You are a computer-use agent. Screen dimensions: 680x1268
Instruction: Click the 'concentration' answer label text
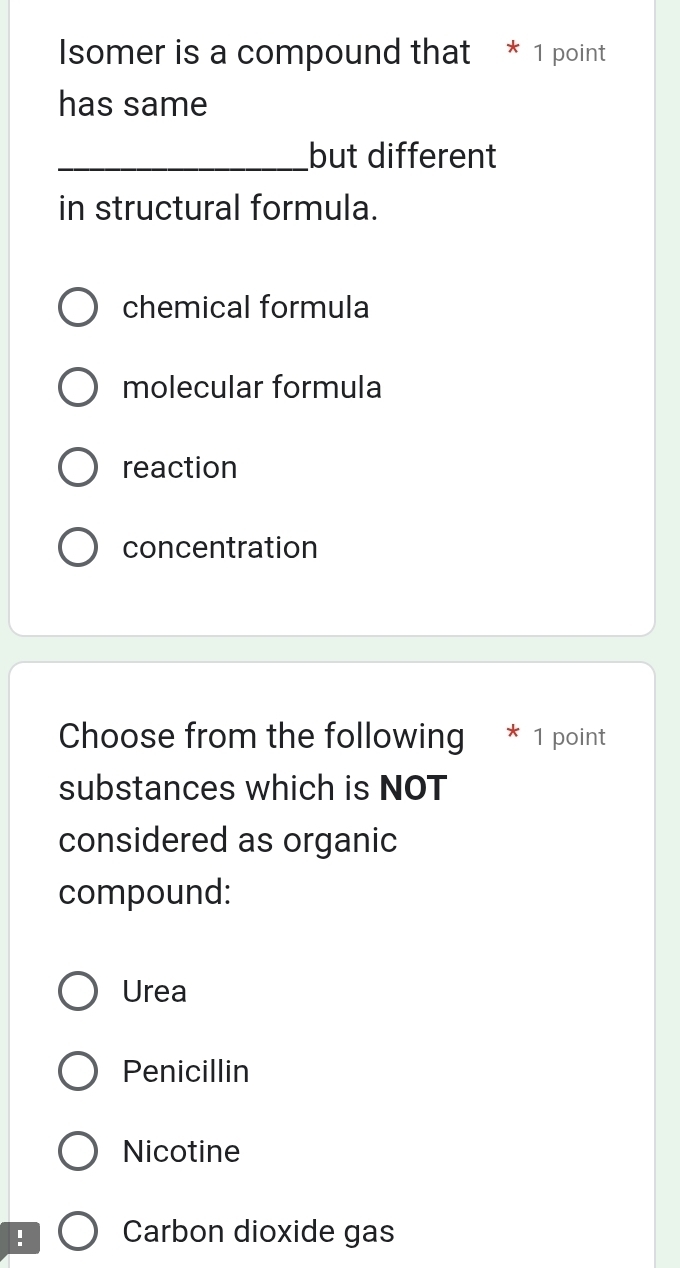220,548
